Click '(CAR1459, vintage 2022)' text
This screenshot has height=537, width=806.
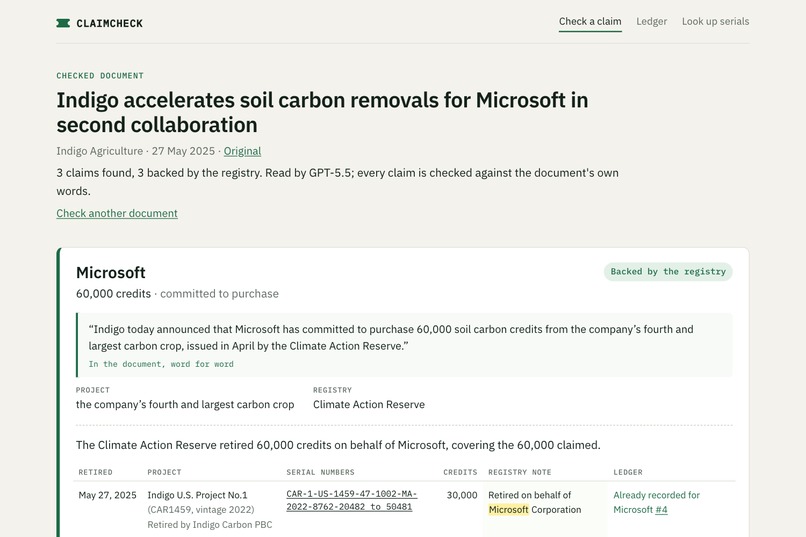(x=201, y=510)
